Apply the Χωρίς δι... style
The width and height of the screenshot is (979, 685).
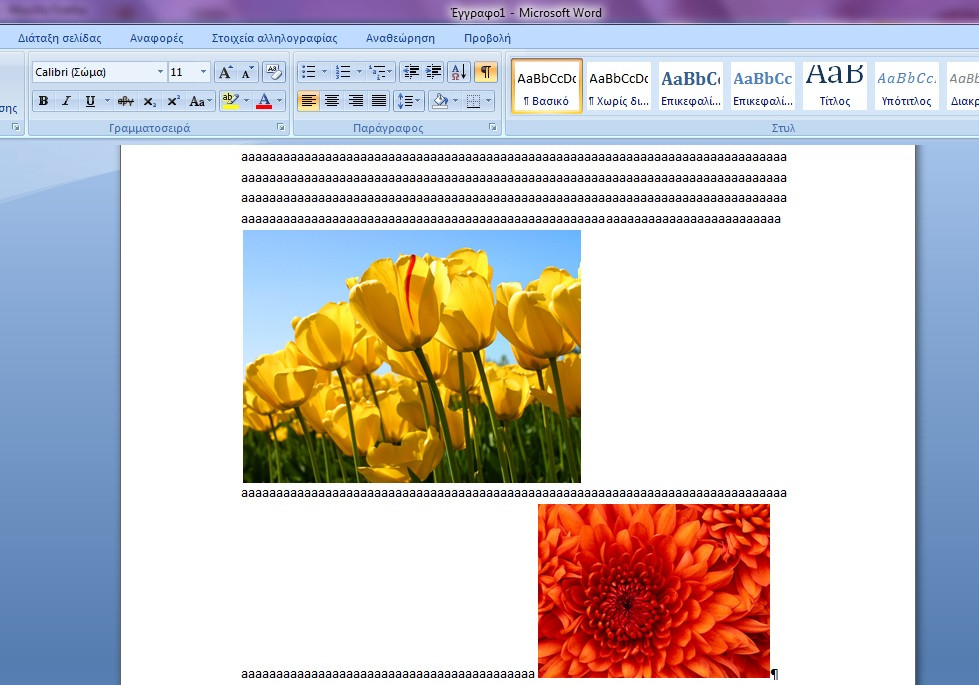point(619,87)
